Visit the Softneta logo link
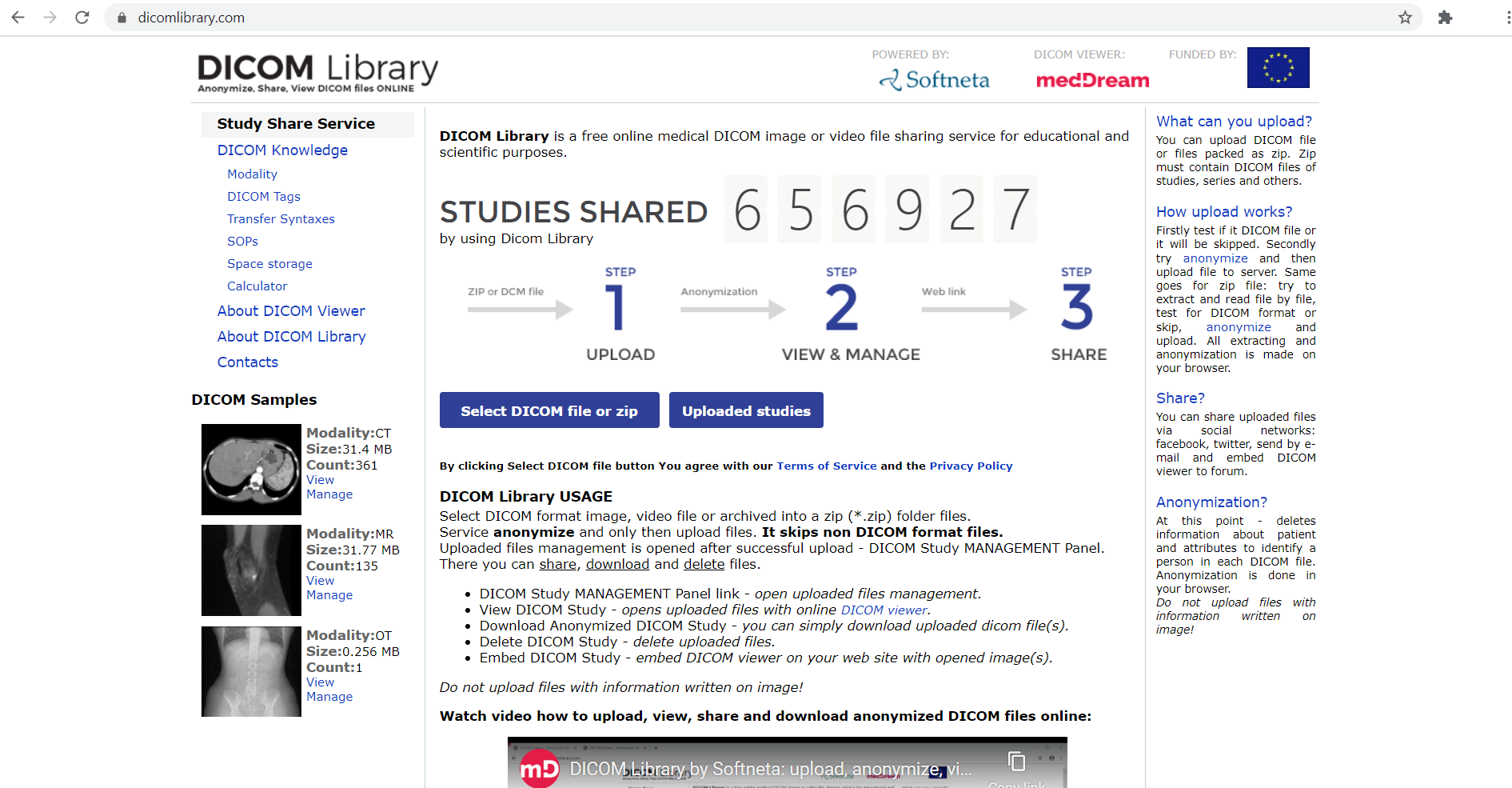The width and height of the screenshot is (1512, 788). 934,80
